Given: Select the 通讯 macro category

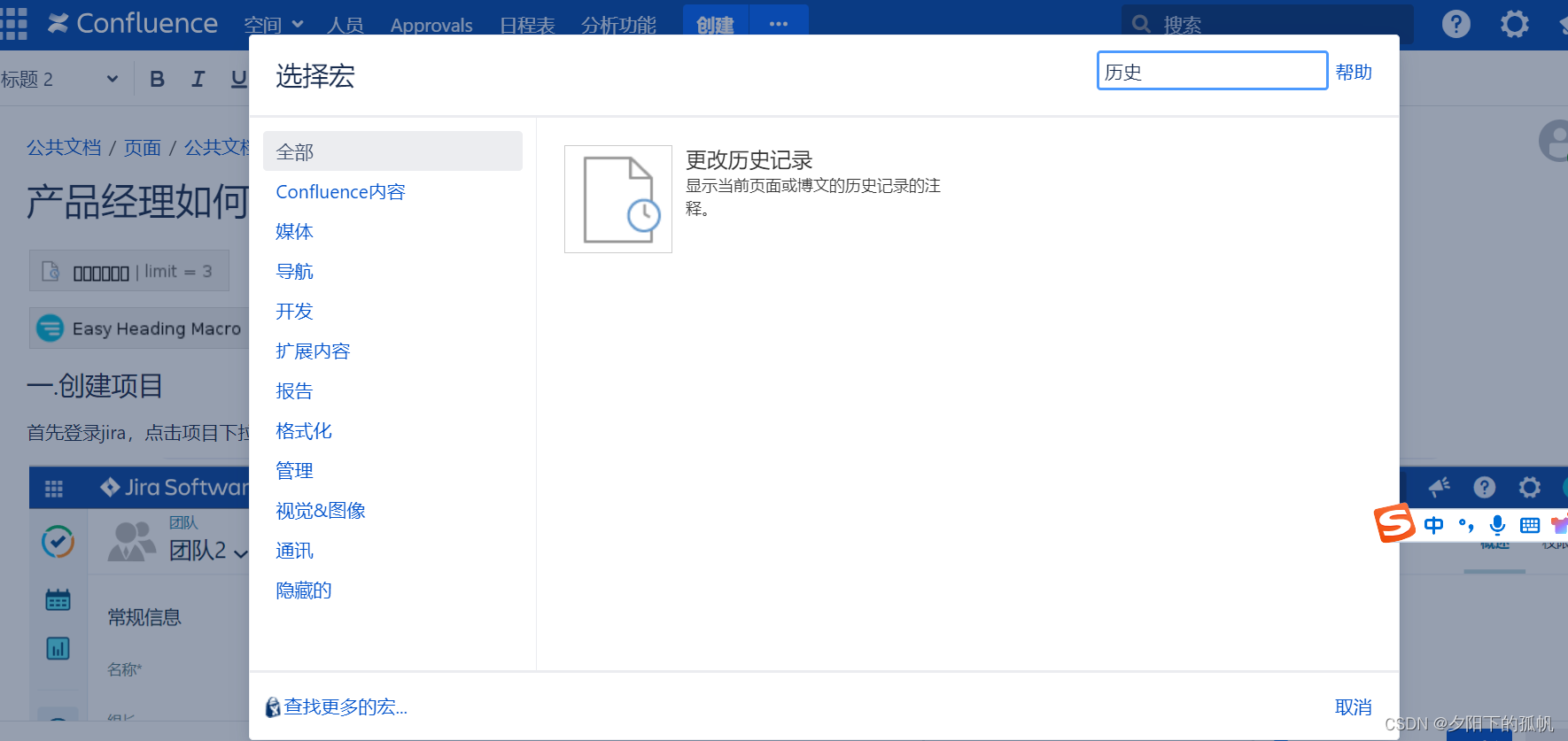Looking at the screenshot, I should click(294, 551).
